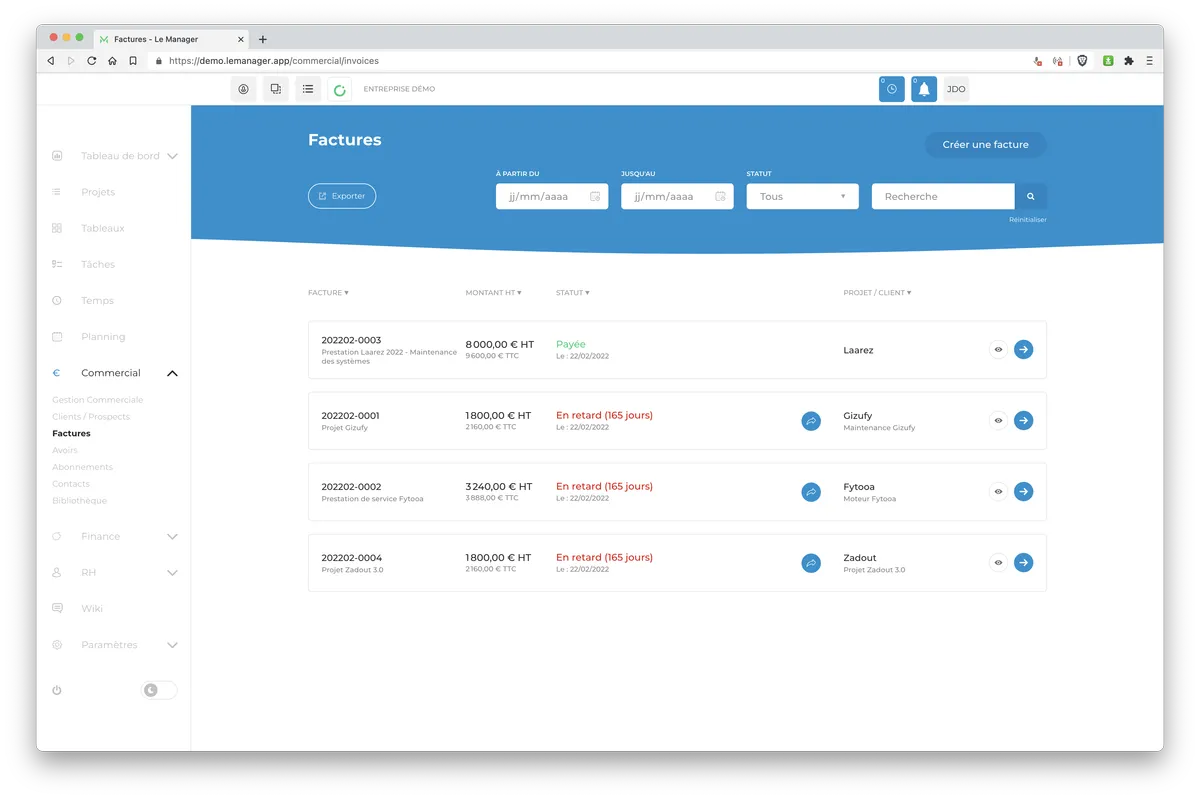
Task: Click ENTREPRISE DÉMO label in toolbar
Action: 399,89
